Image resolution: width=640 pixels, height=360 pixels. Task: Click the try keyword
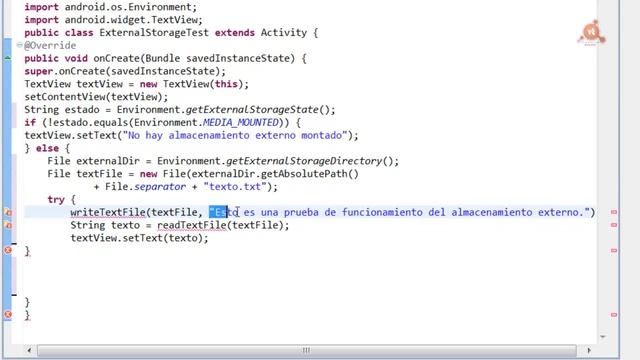coord(56,200)
